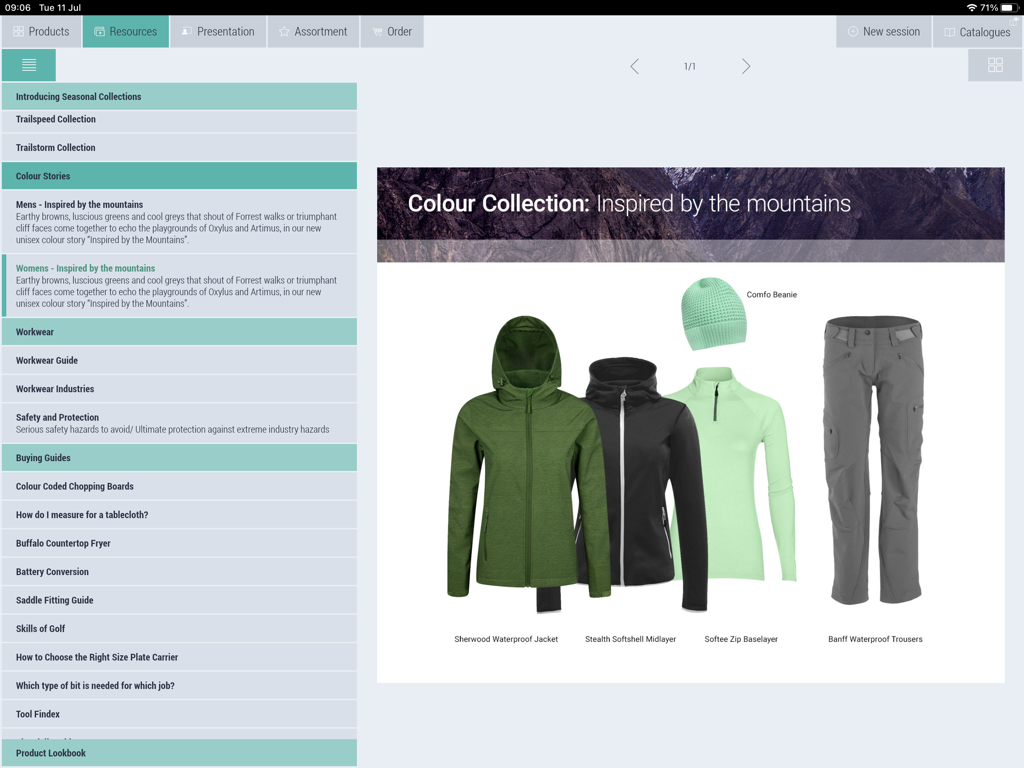
Task: Toggle the hamburger list menu button
Action: tap(29, 65)
